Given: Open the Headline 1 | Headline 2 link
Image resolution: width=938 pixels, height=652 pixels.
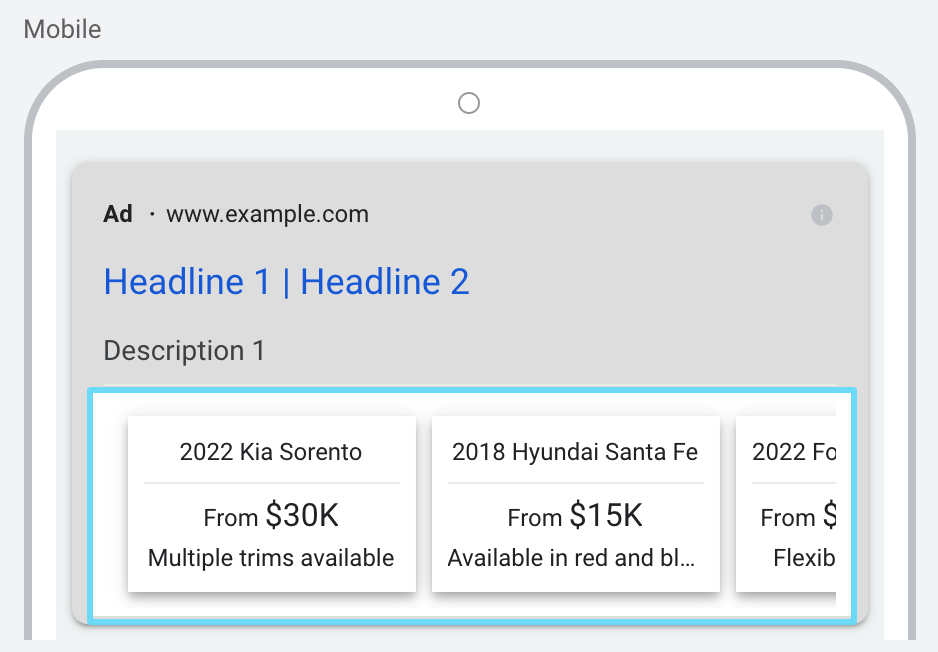Looking at the screenshot, I should [x=287, y=282].
